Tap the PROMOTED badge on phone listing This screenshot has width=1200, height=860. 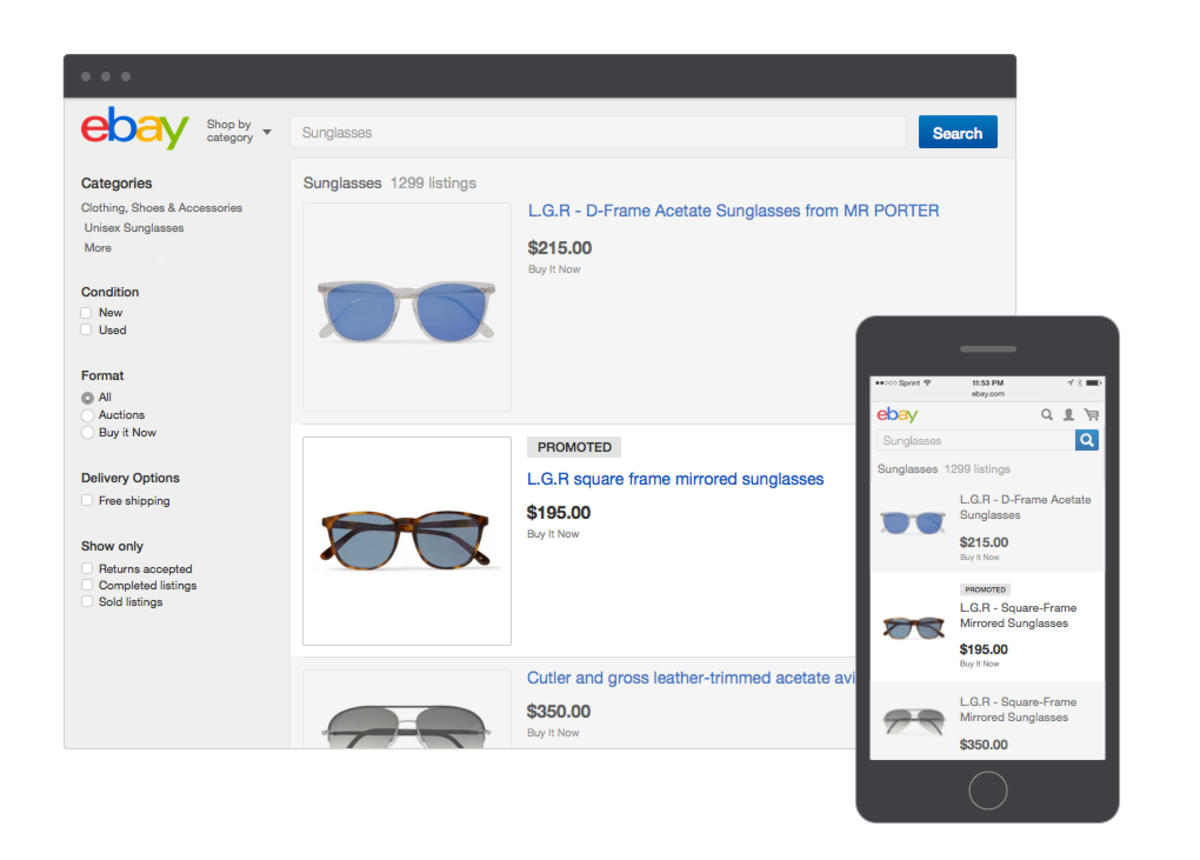coord(985,590)
